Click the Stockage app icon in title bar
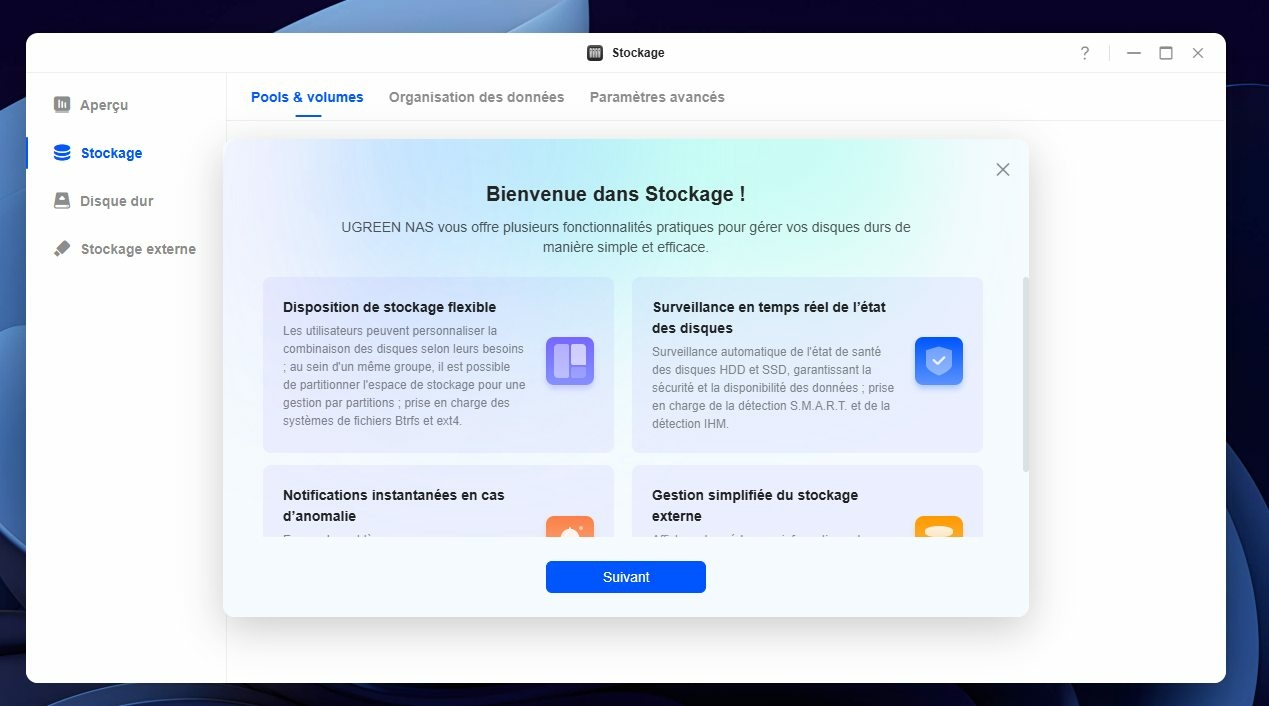The height and width of the screenshot is (706, 1269). pyautogui.click(x=595, y=53)
